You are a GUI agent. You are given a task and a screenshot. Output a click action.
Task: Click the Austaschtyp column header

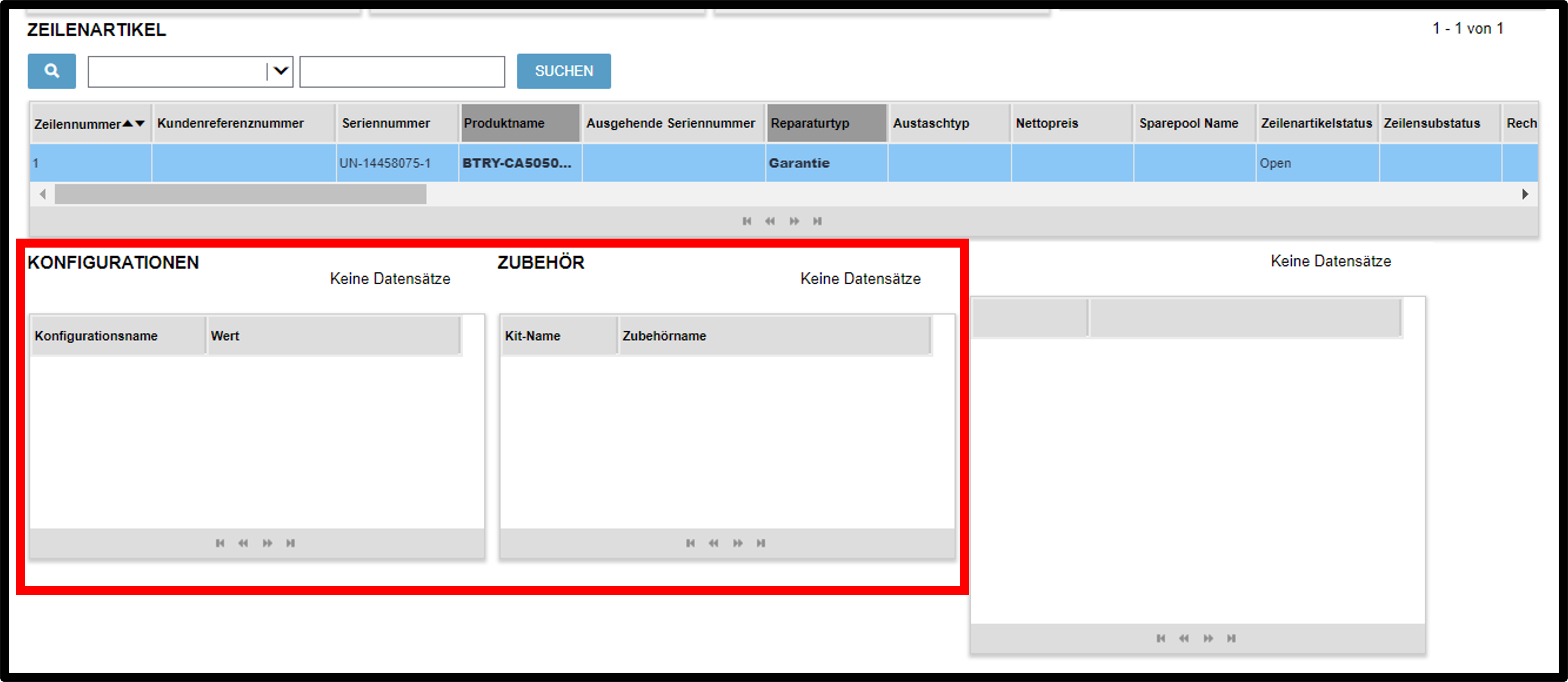[950, 124]
